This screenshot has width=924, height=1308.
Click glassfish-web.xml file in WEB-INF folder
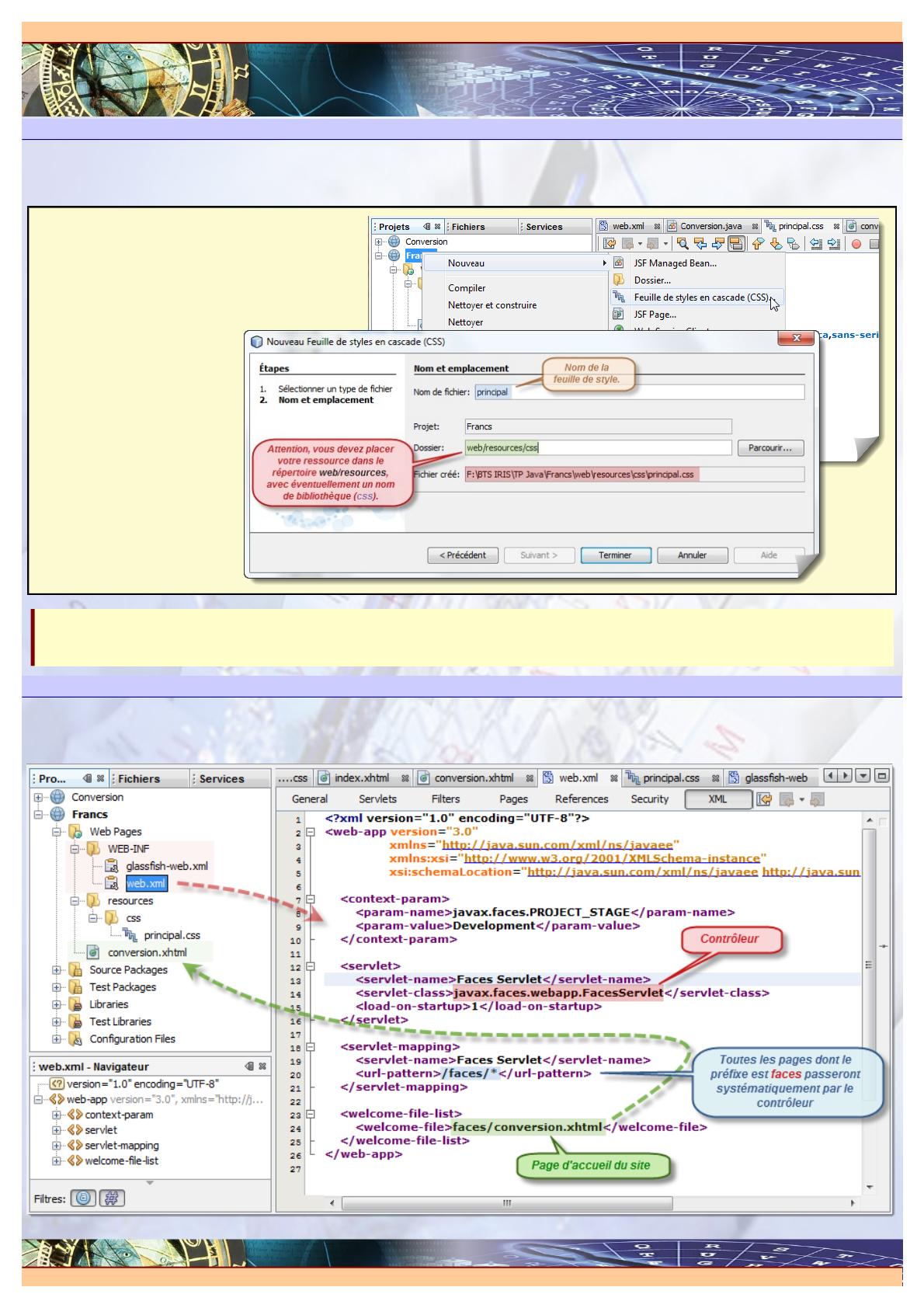166,866
